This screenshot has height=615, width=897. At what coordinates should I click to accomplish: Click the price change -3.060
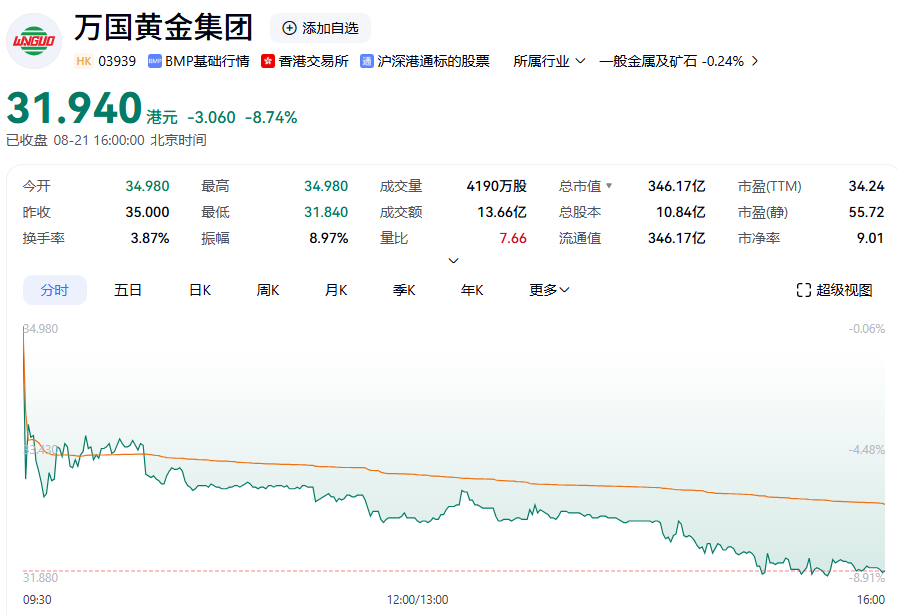pos(212,117)
